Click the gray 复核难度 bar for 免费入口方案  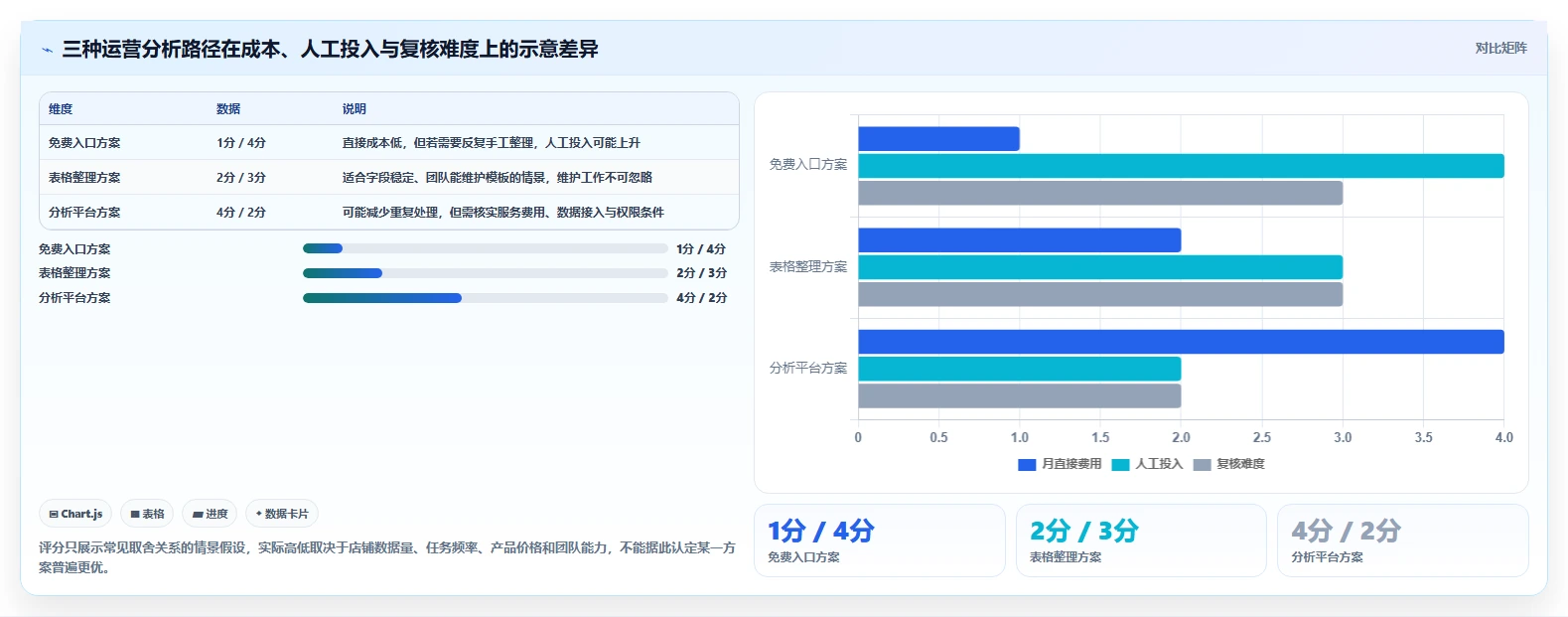tap(1100, 193)
